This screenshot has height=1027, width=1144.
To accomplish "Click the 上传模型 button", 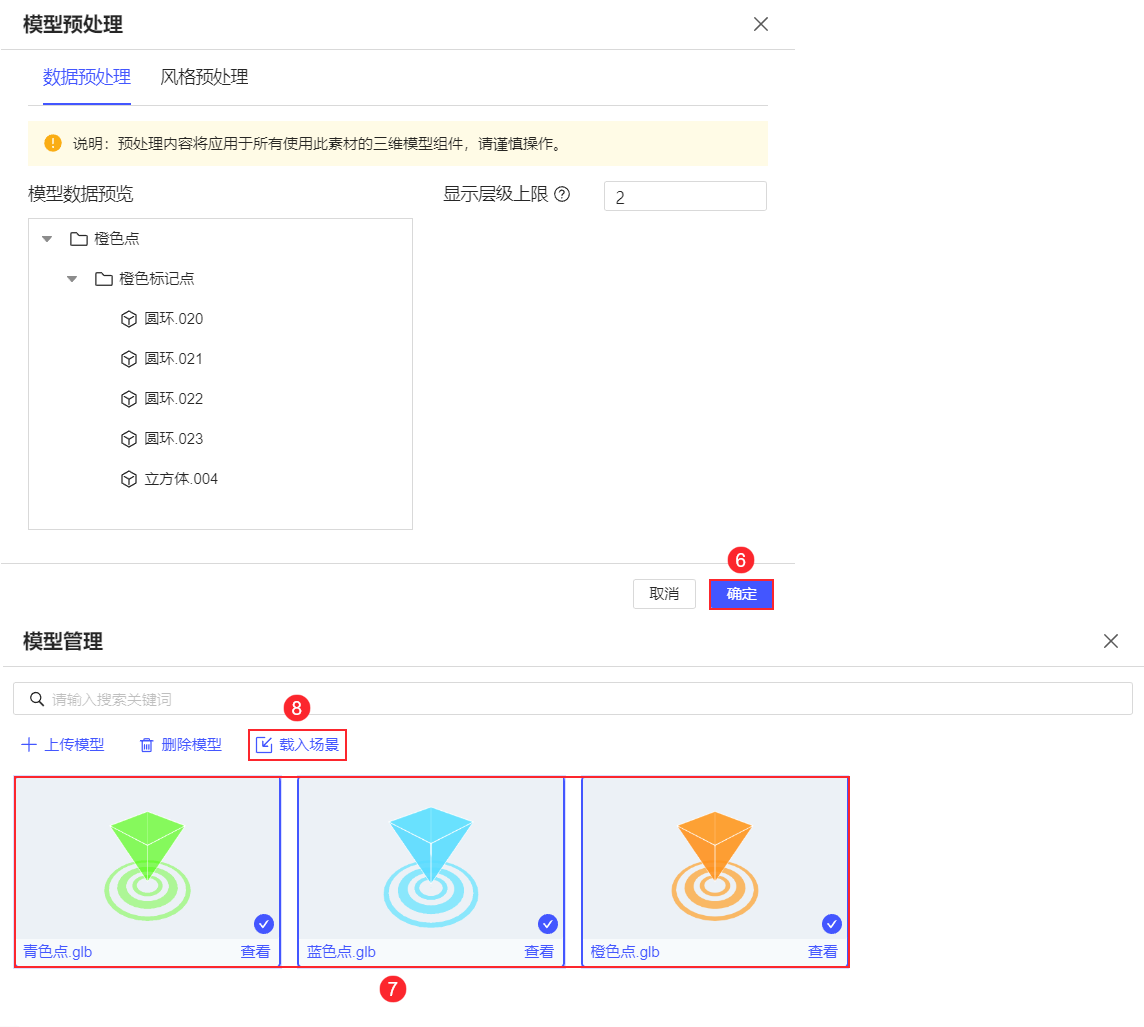I will 63,745.
